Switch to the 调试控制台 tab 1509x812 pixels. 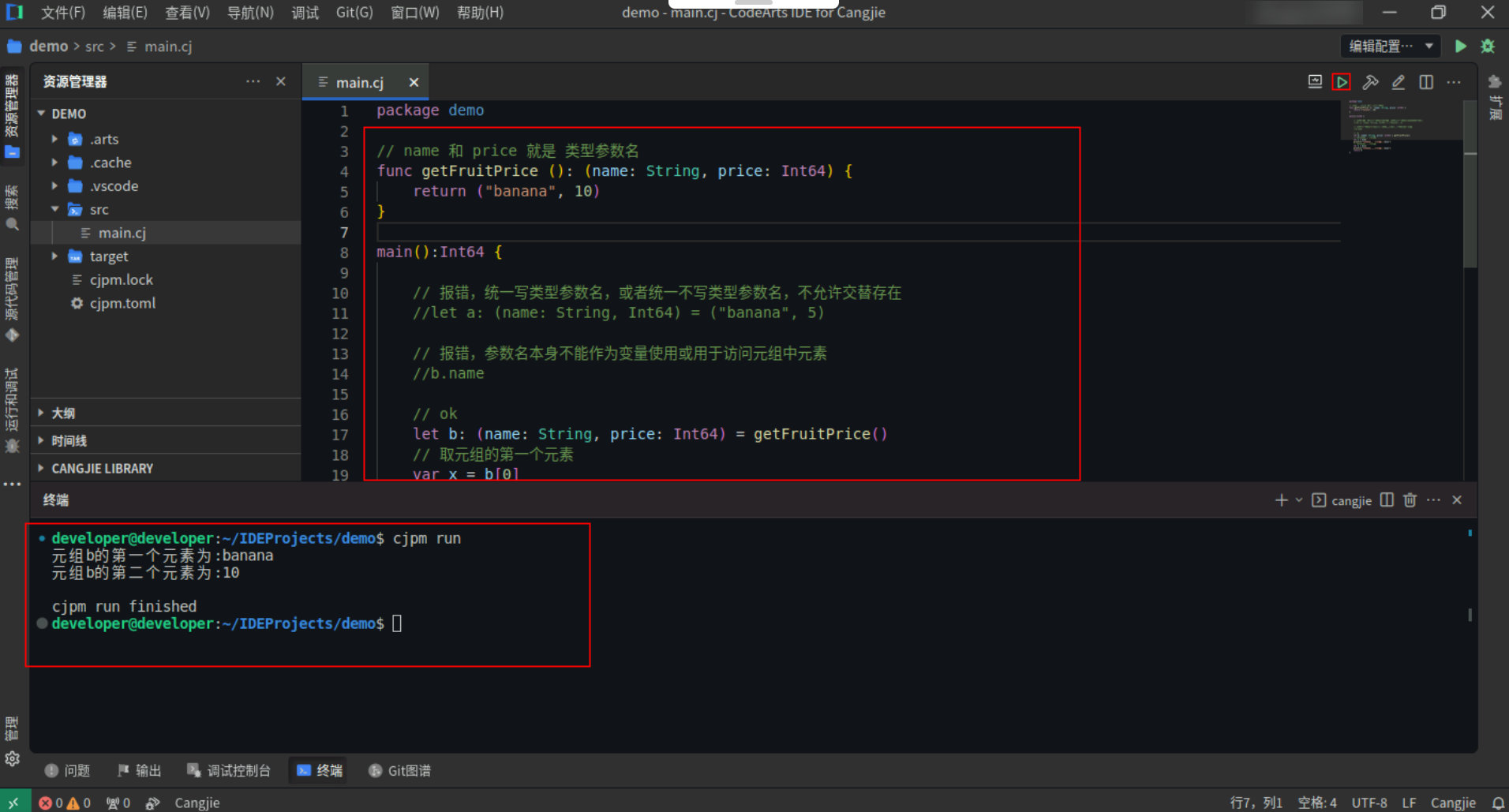[x=229, y=770]
